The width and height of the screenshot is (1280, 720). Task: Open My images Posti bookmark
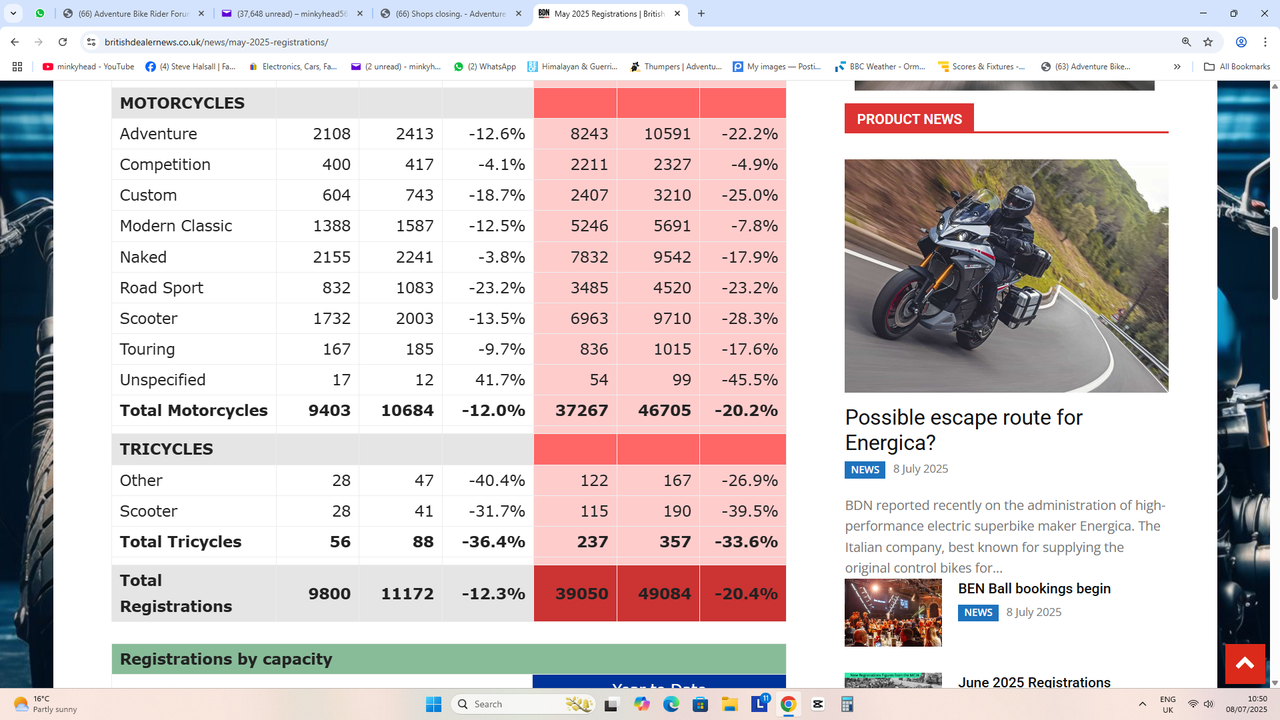point(777,67)
